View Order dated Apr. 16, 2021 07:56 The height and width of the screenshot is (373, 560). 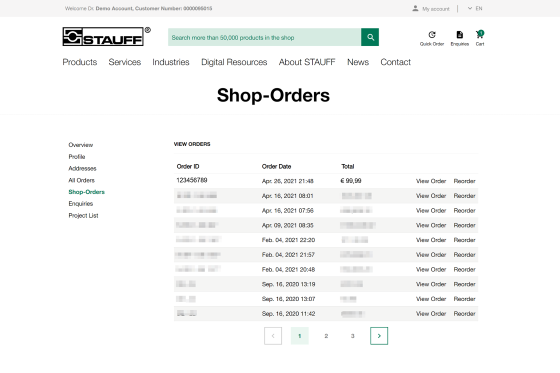(x=431, y=210)
